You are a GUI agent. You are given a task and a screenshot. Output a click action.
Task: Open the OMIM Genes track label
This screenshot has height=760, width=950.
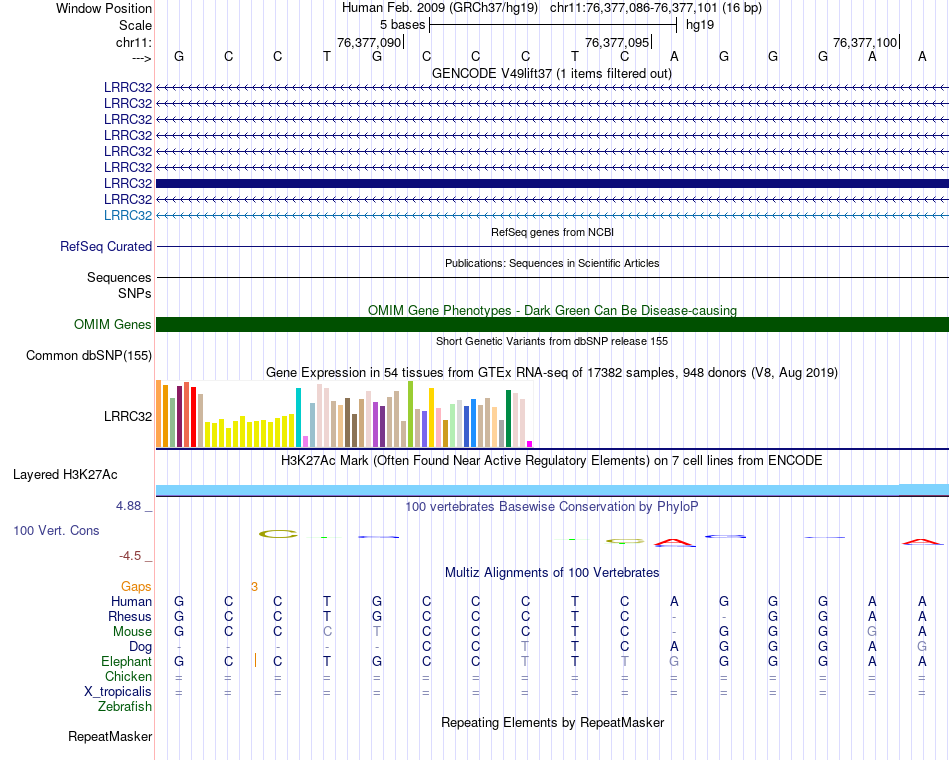click(x=112, y=324)
